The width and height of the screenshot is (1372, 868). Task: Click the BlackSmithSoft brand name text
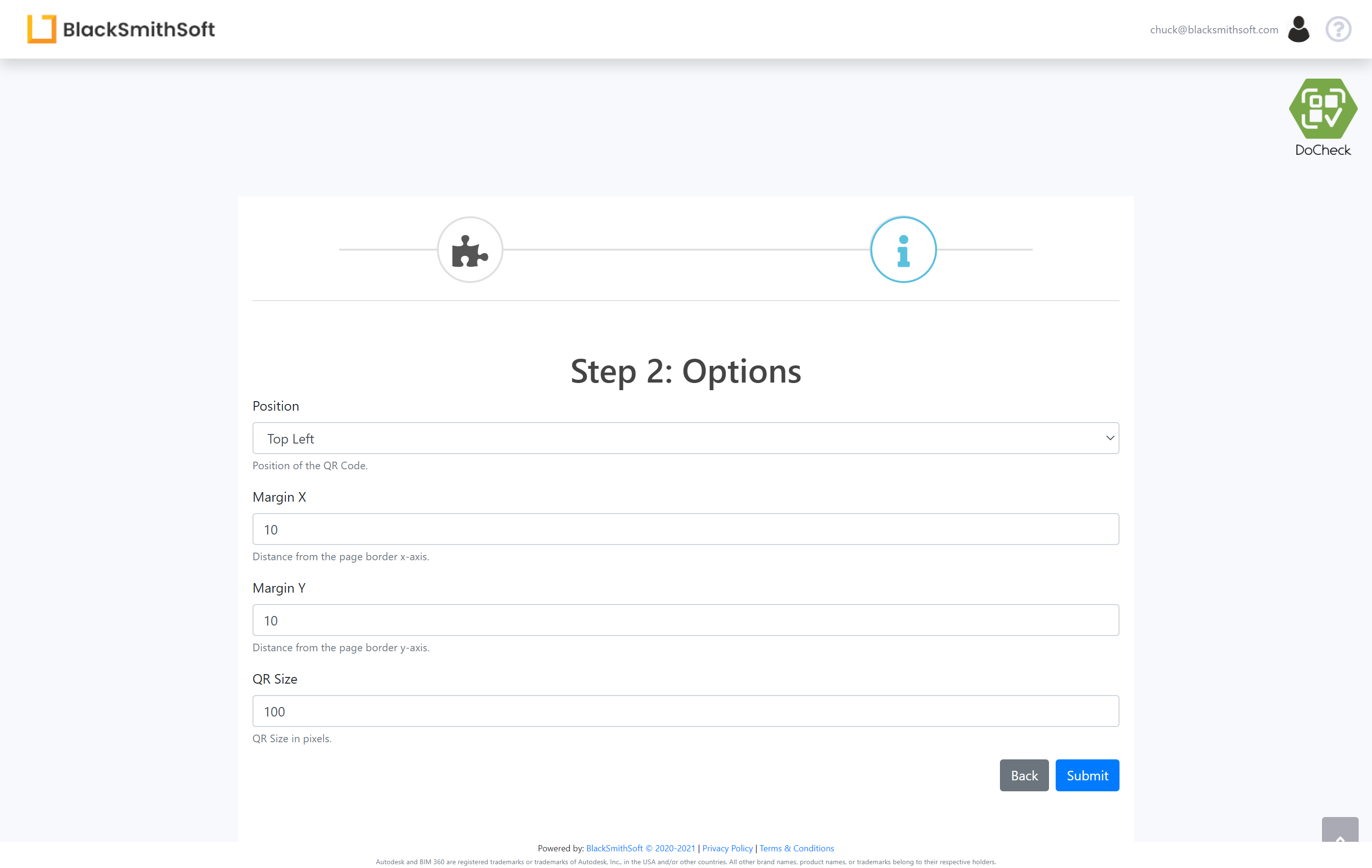139,29
